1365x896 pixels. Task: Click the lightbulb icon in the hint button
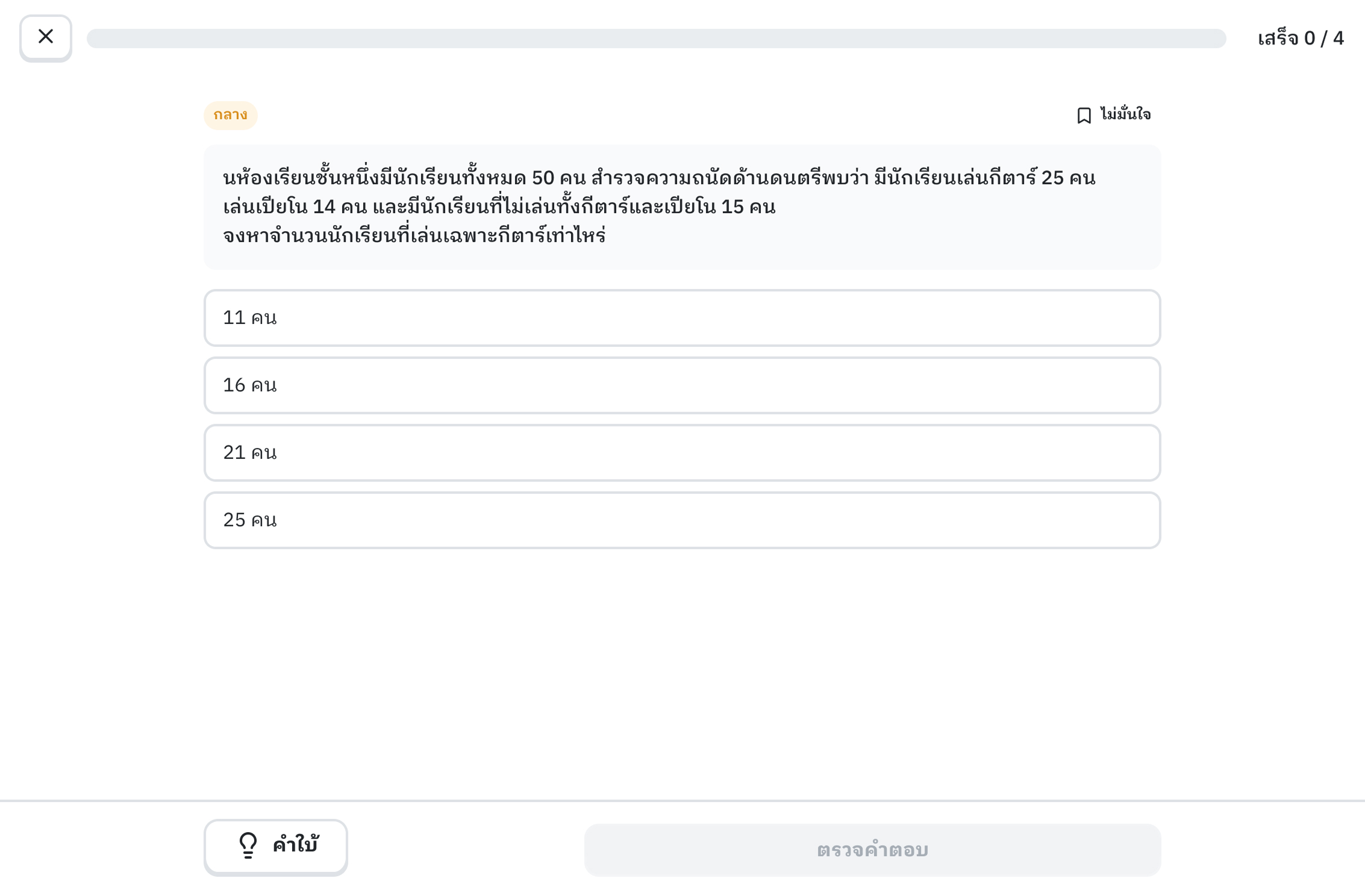248,845
